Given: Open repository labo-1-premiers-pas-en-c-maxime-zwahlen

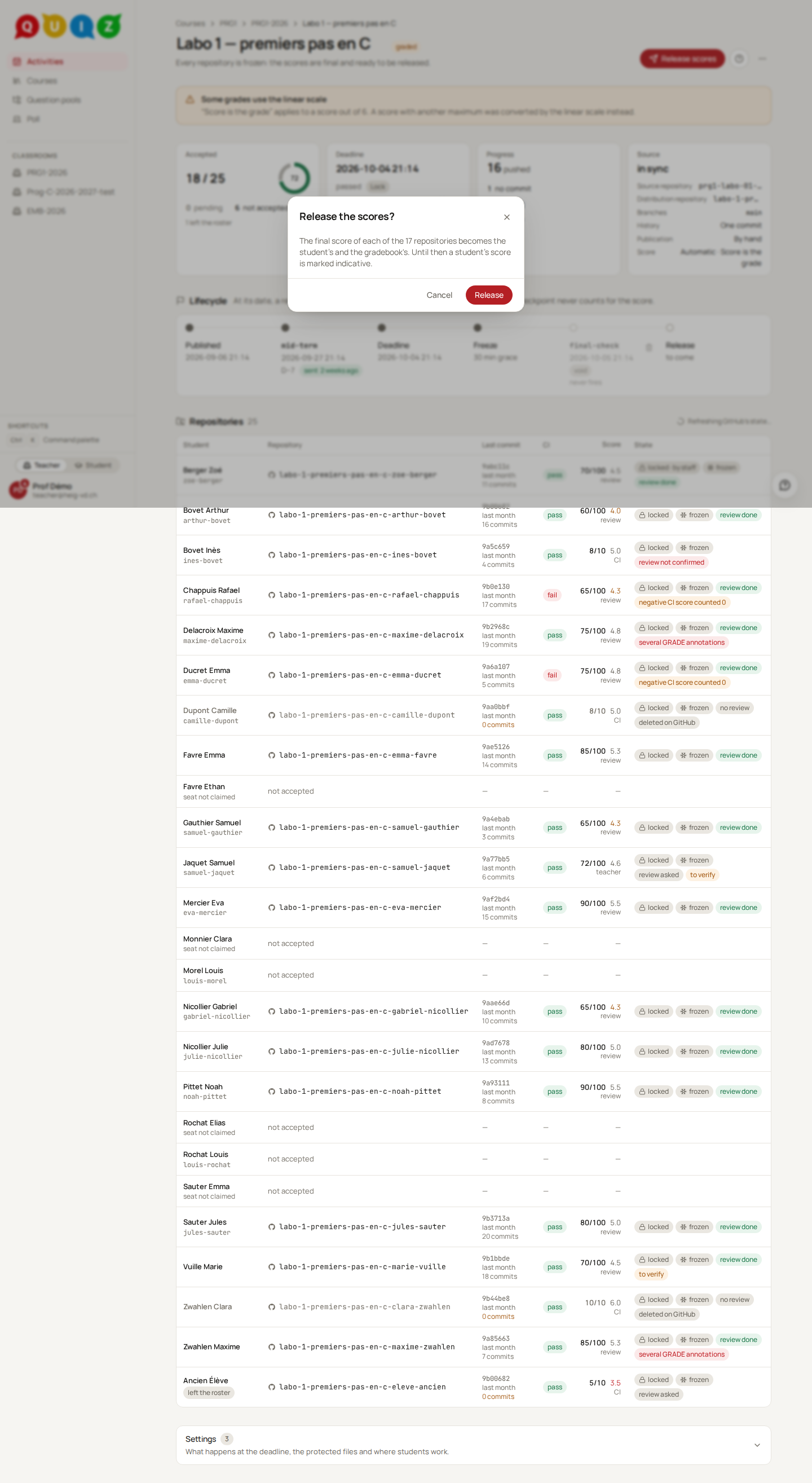Looking at the screenshot, I should [367, 1346].
